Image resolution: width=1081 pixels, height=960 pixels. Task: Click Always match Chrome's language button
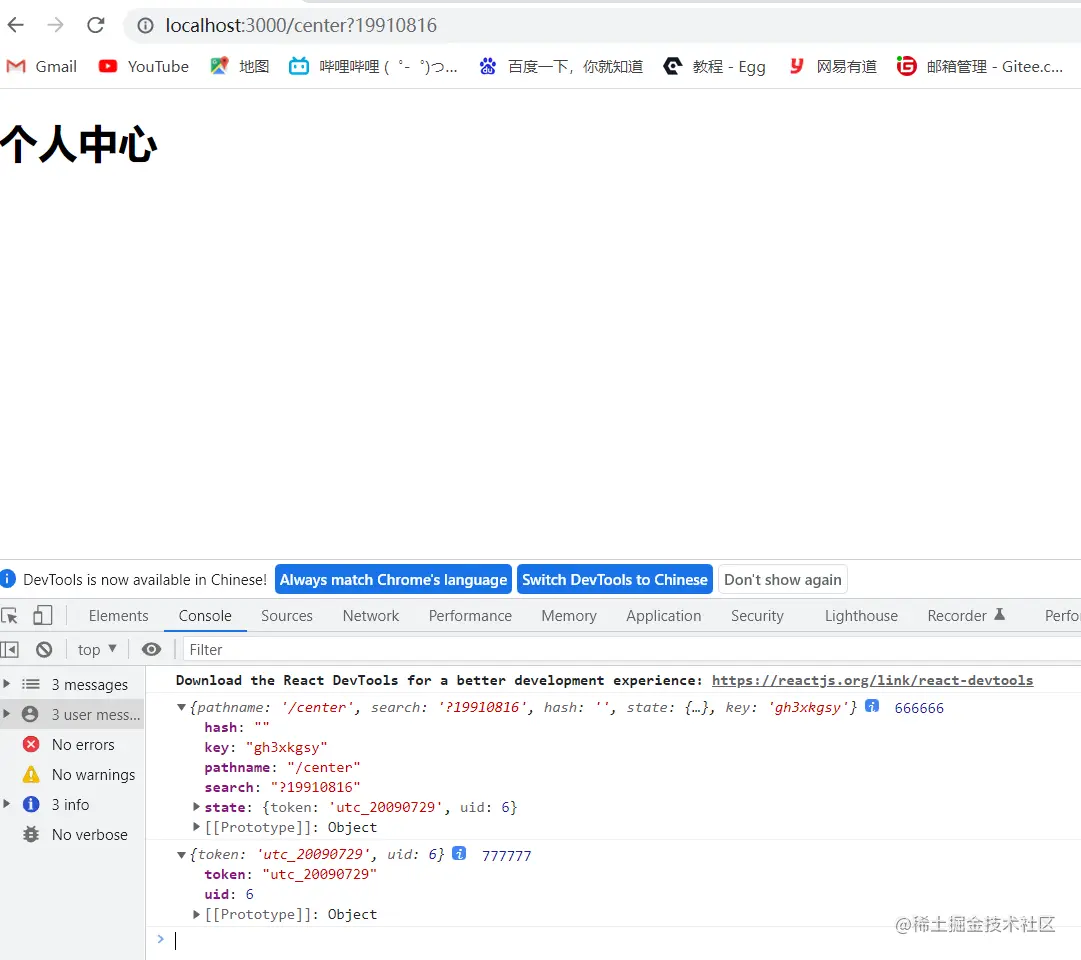(x=393, y=579)
